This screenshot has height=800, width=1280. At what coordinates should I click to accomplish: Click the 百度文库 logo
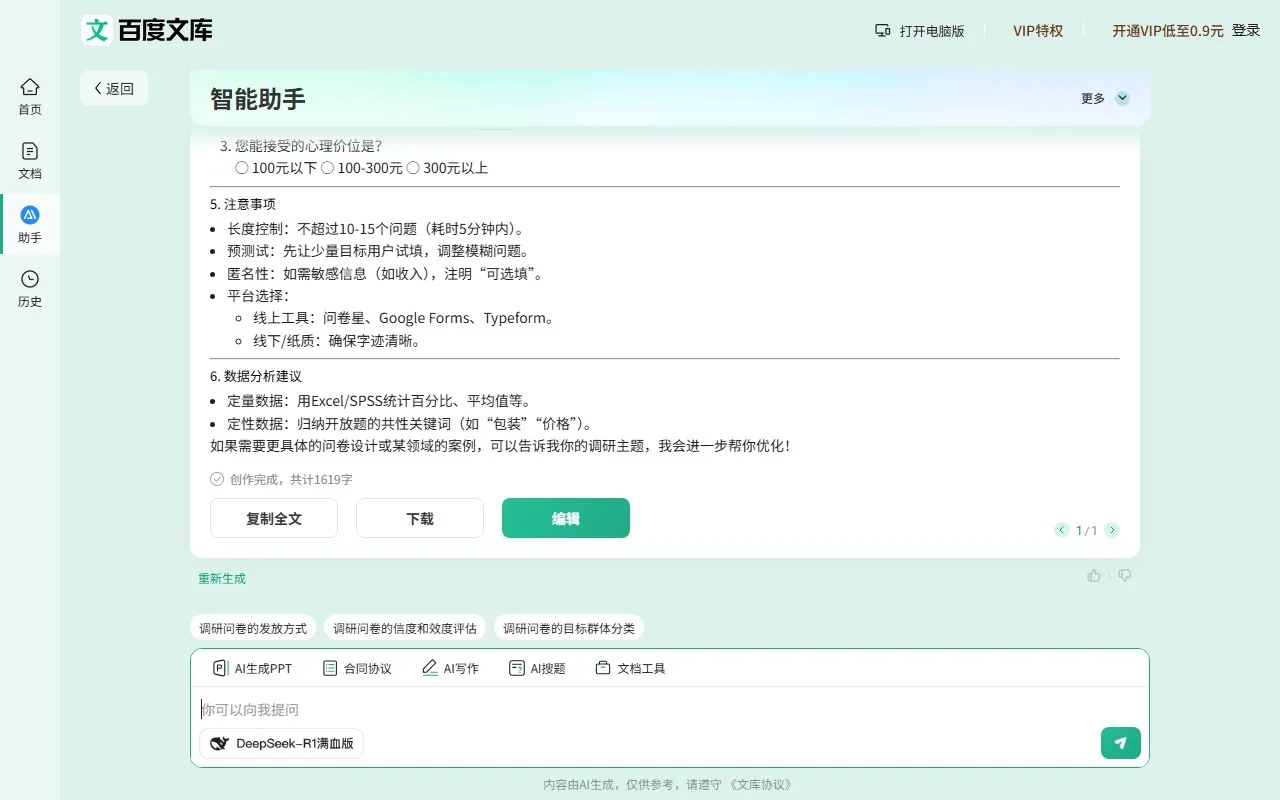[x=147, y=30]
